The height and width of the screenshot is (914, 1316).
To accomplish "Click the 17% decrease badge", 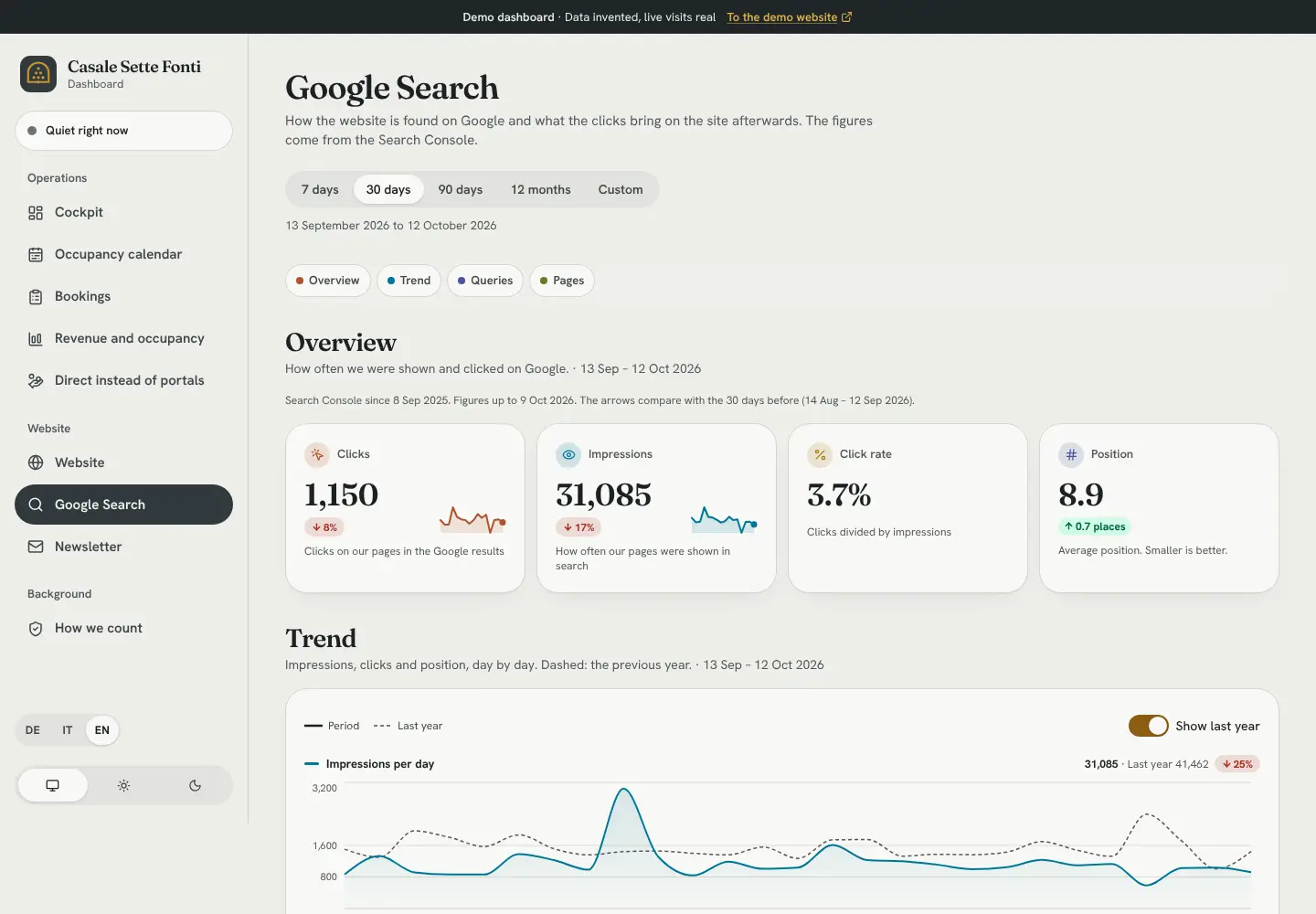I will click(x=578, y=527).
